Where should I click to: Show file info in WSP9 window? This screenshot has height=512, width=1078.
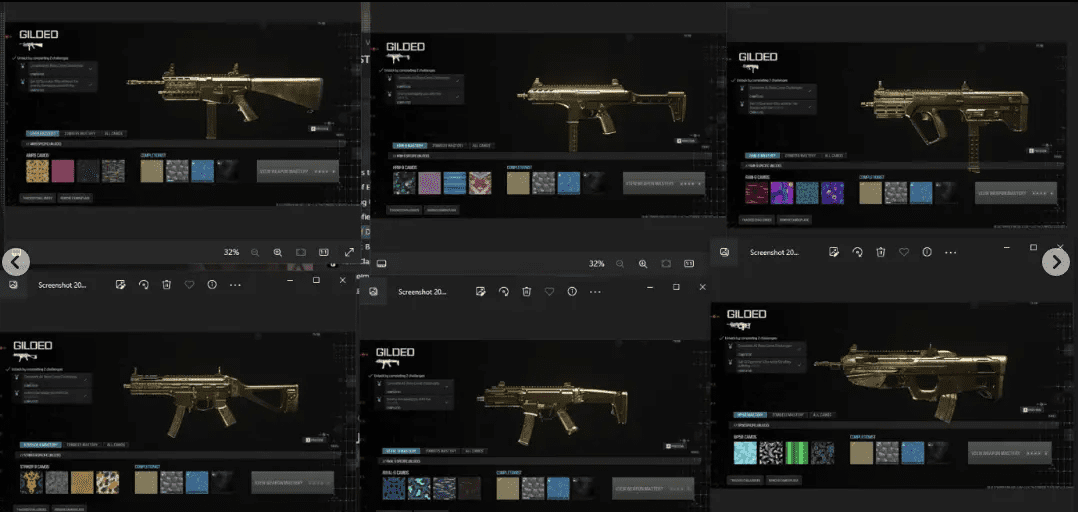(927, 252)
